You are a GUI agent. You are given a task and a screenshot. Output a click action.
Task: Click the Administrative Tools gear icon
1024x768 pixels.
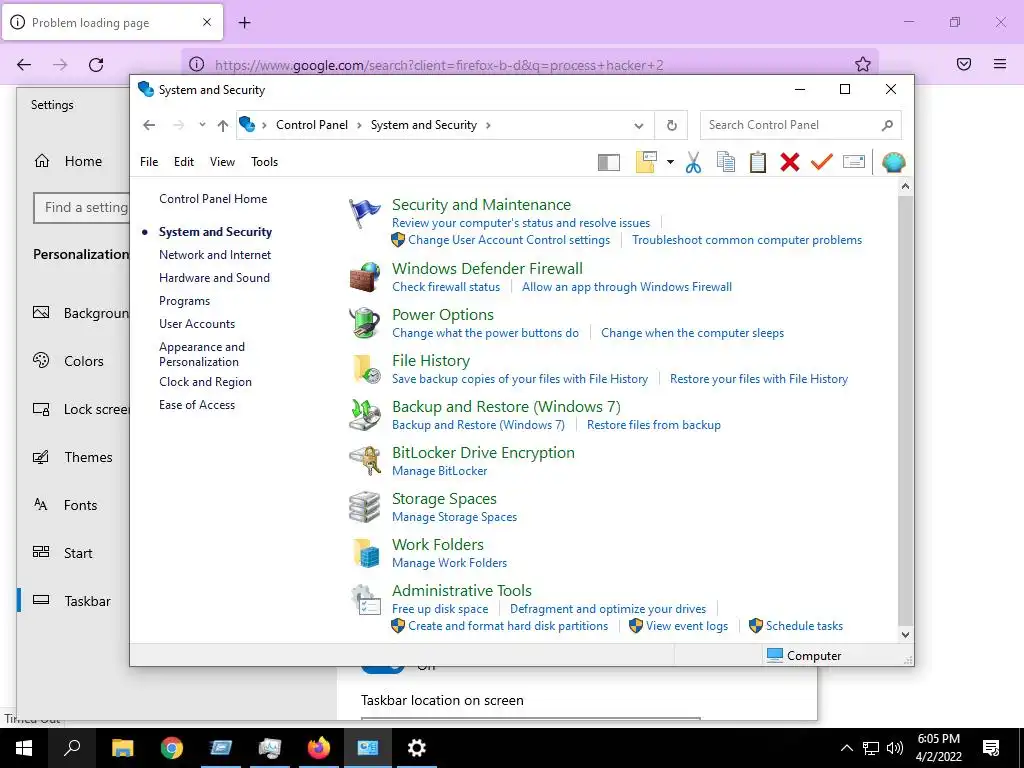point(364,600)
